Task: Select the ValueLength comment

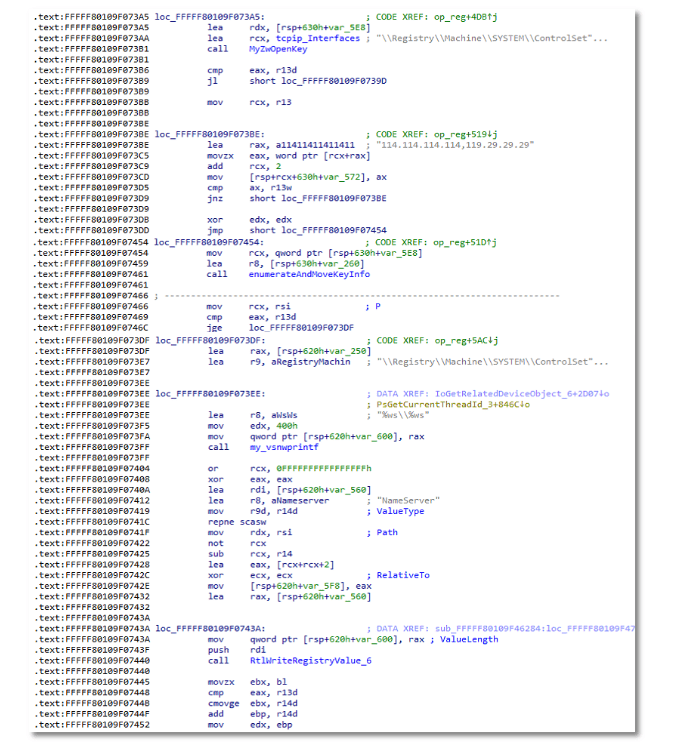Action: 469,639
